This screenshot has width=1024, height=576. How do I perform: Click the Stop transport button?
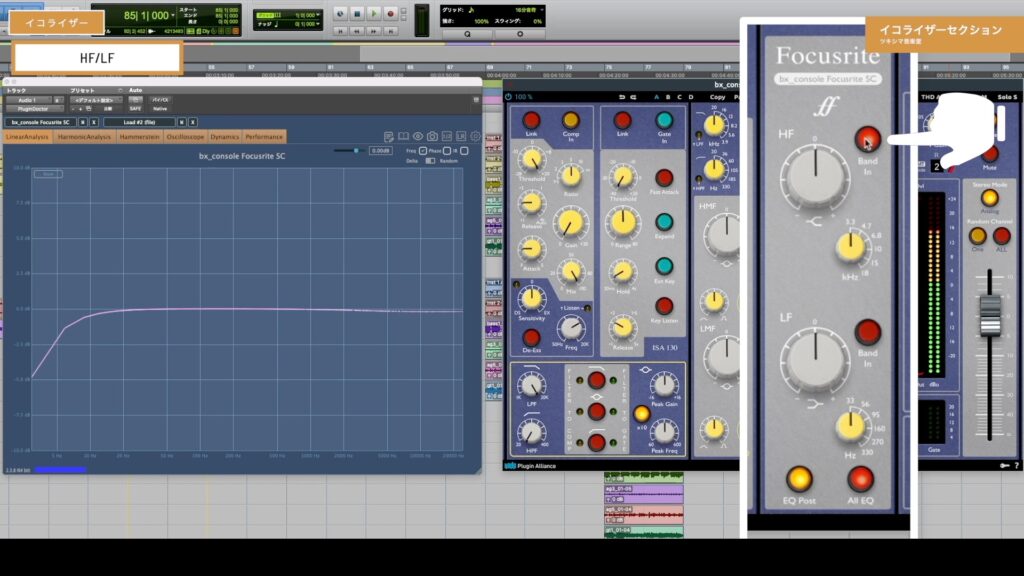(x=357, y=13)
